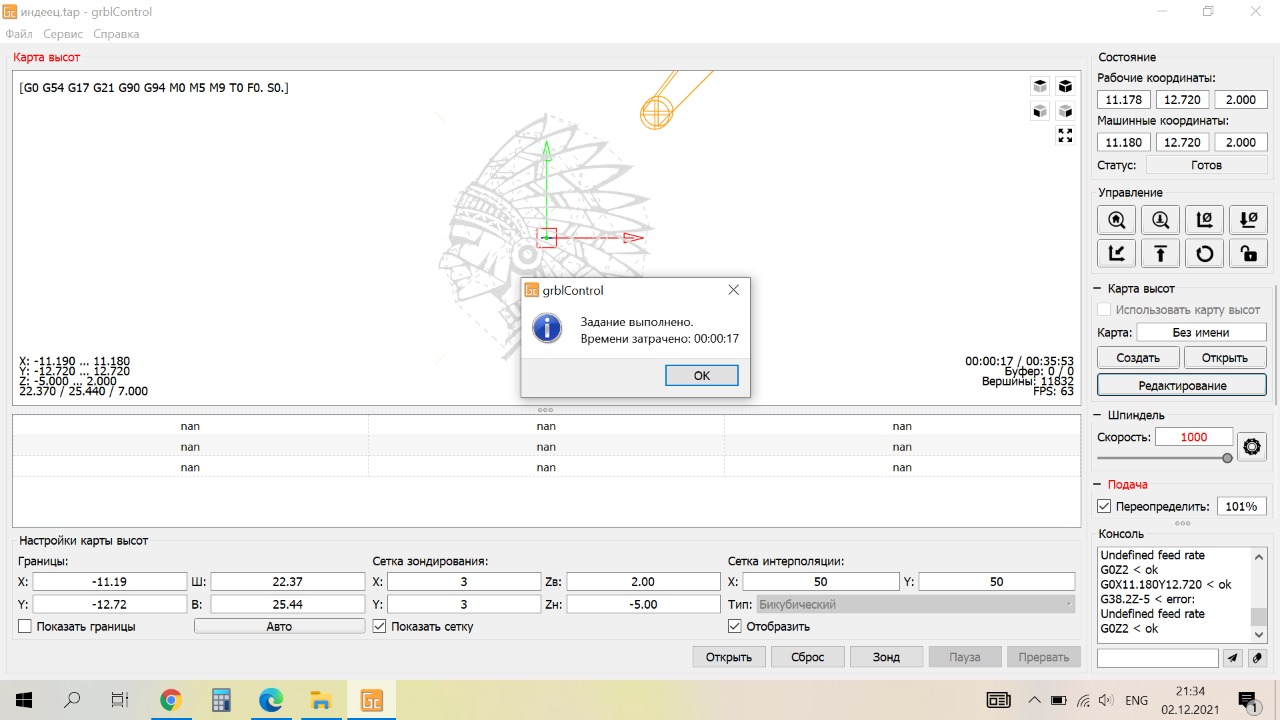The height and width of the screenshot is (720, 1280).
Task: Edit the Границы Y field showing -12.72
Action: tap(110, 604)
